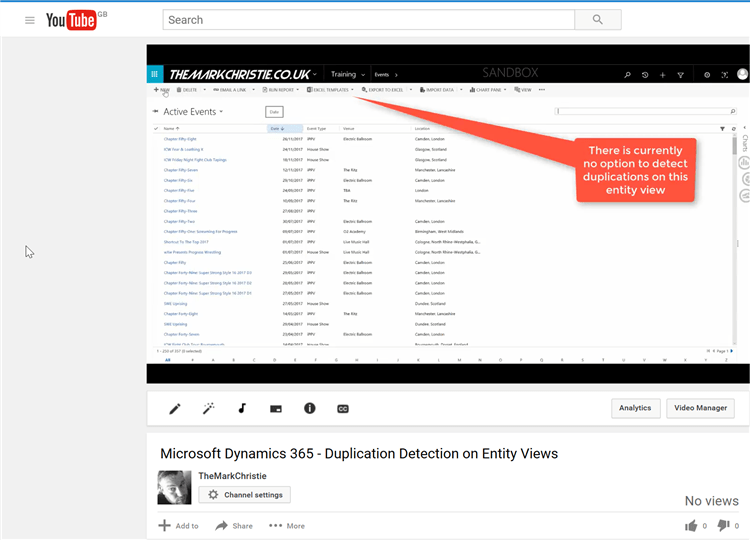The width and height of the screenshot is (750, 540).
Task: Click the thumbs-up like icon
Action: tap(691, 526)
